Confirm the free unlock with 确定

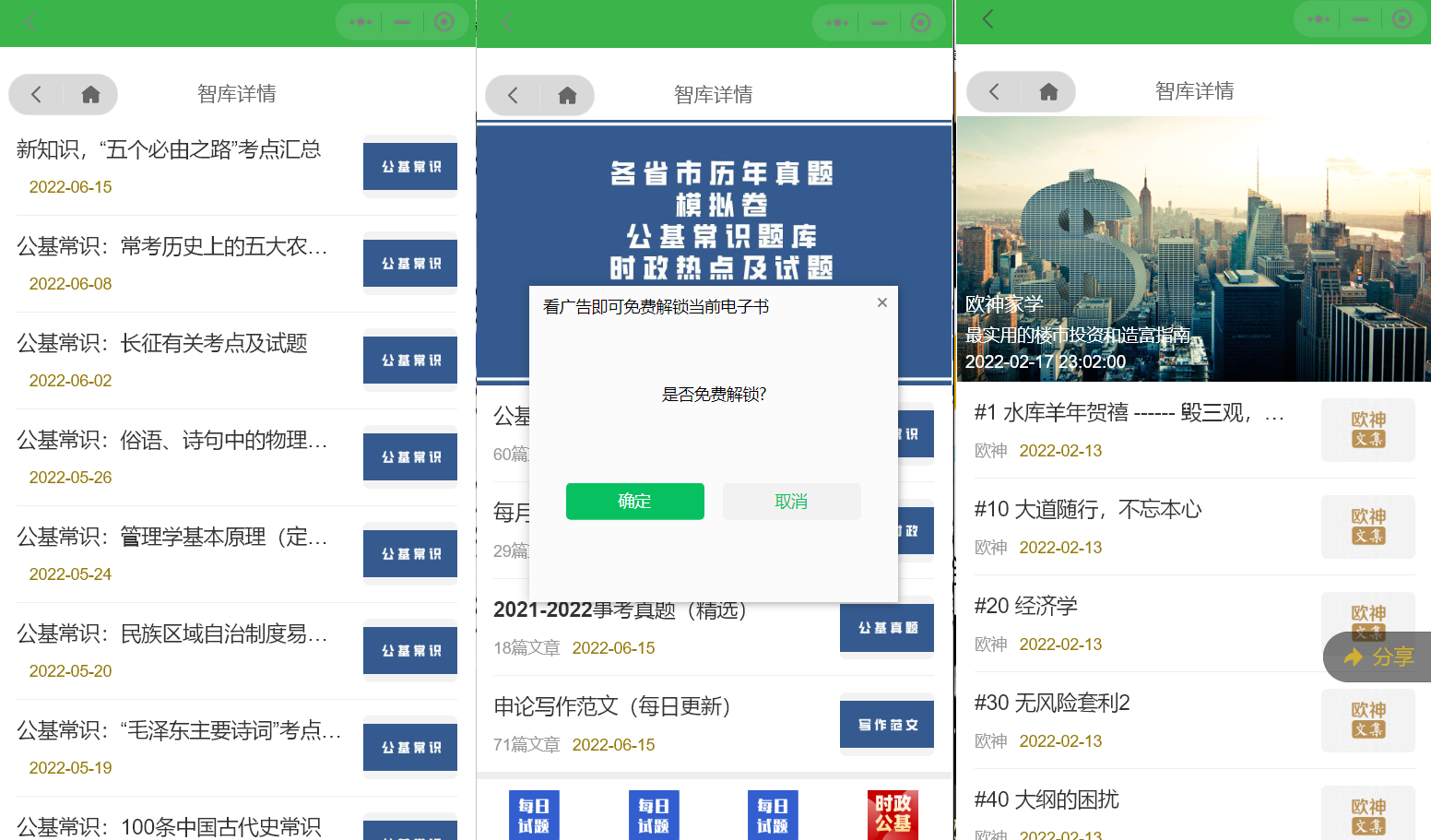[x=635, y=502]
